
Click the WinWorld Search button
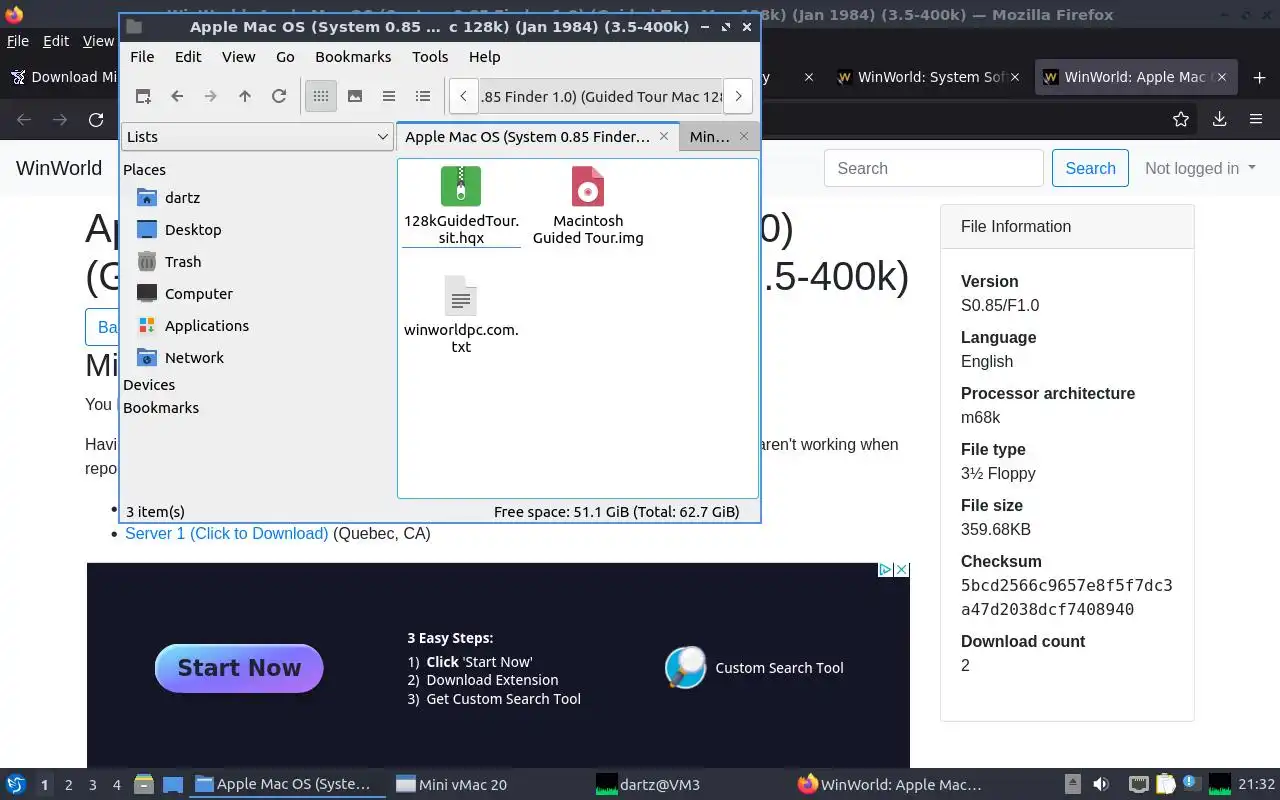pyautogui.click(x=1090, y=168)
